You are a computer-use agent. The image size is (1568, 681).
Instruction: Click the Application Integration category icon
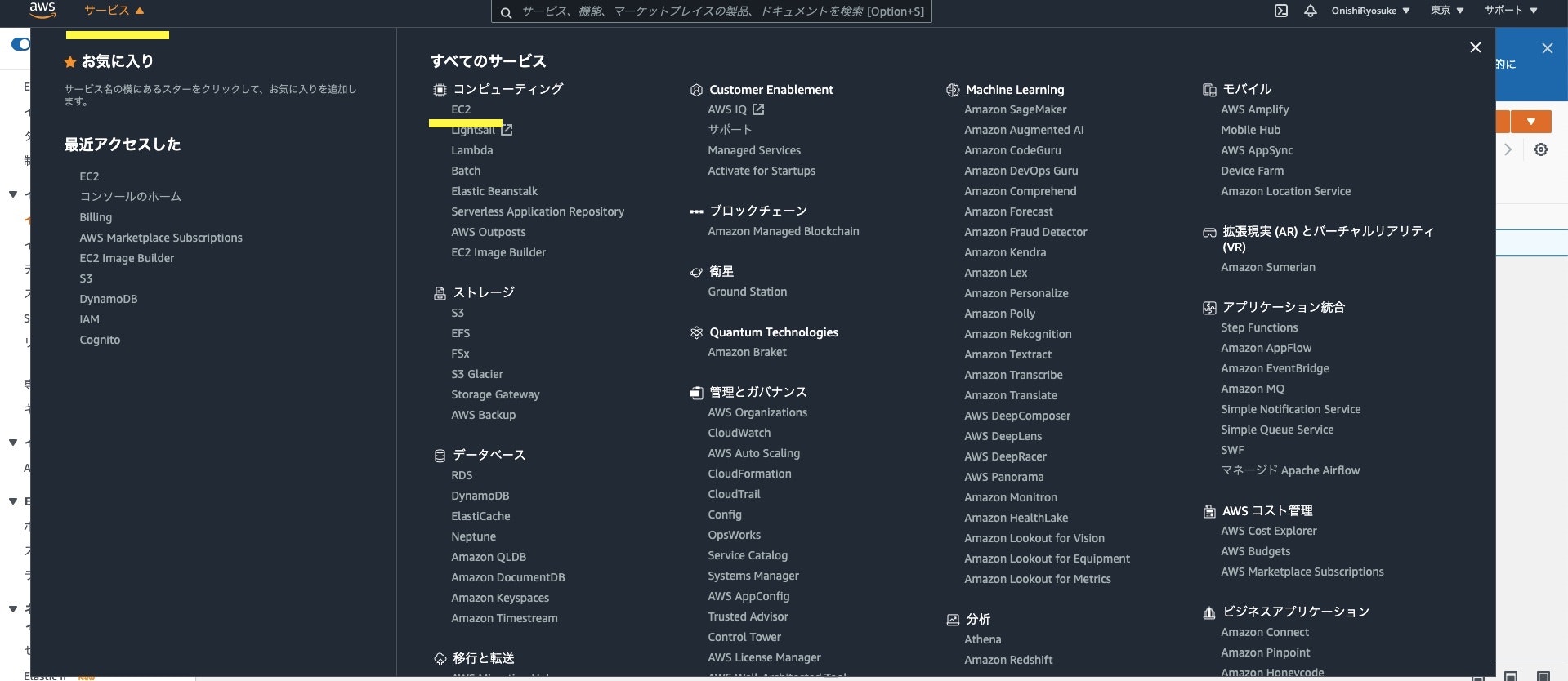coord(1209,308)
